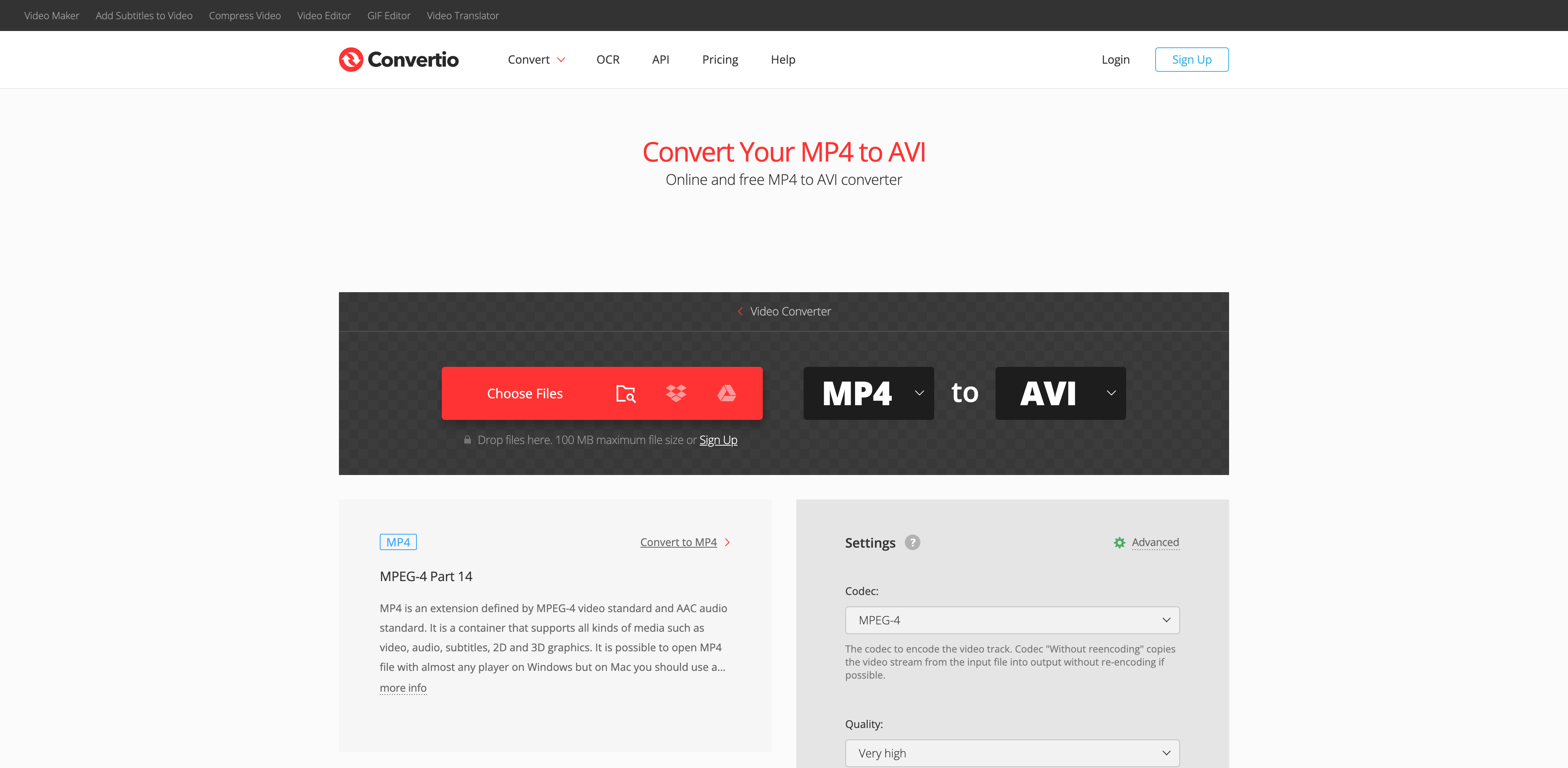Click the Choose Files button

click(x=524, y=393)
